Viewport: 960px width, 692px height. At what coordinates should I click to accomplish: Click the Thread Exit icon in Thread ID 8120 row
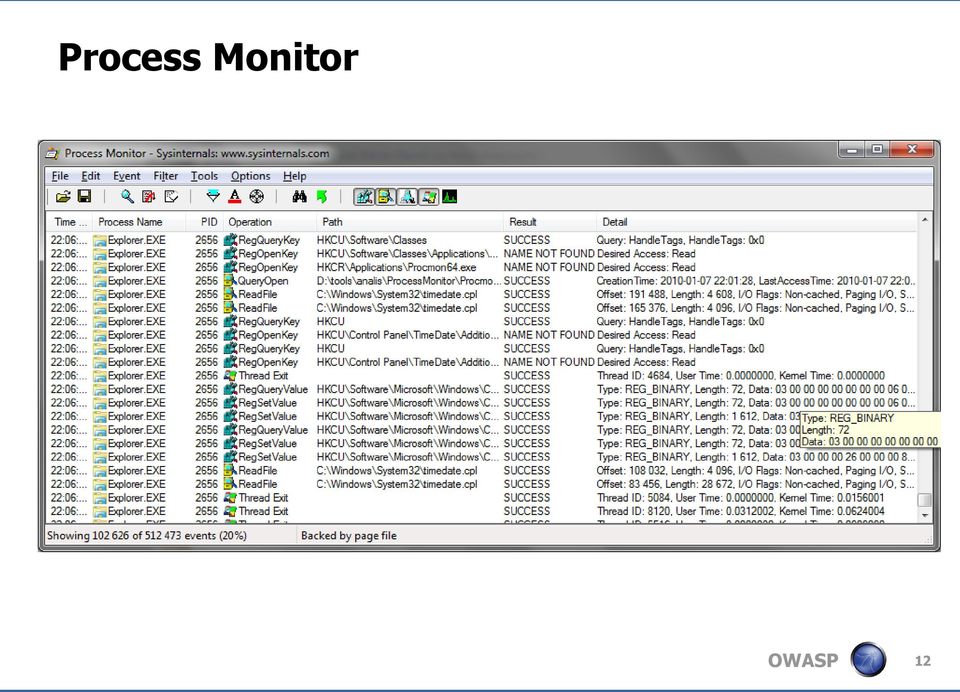[x=230, y=511]
